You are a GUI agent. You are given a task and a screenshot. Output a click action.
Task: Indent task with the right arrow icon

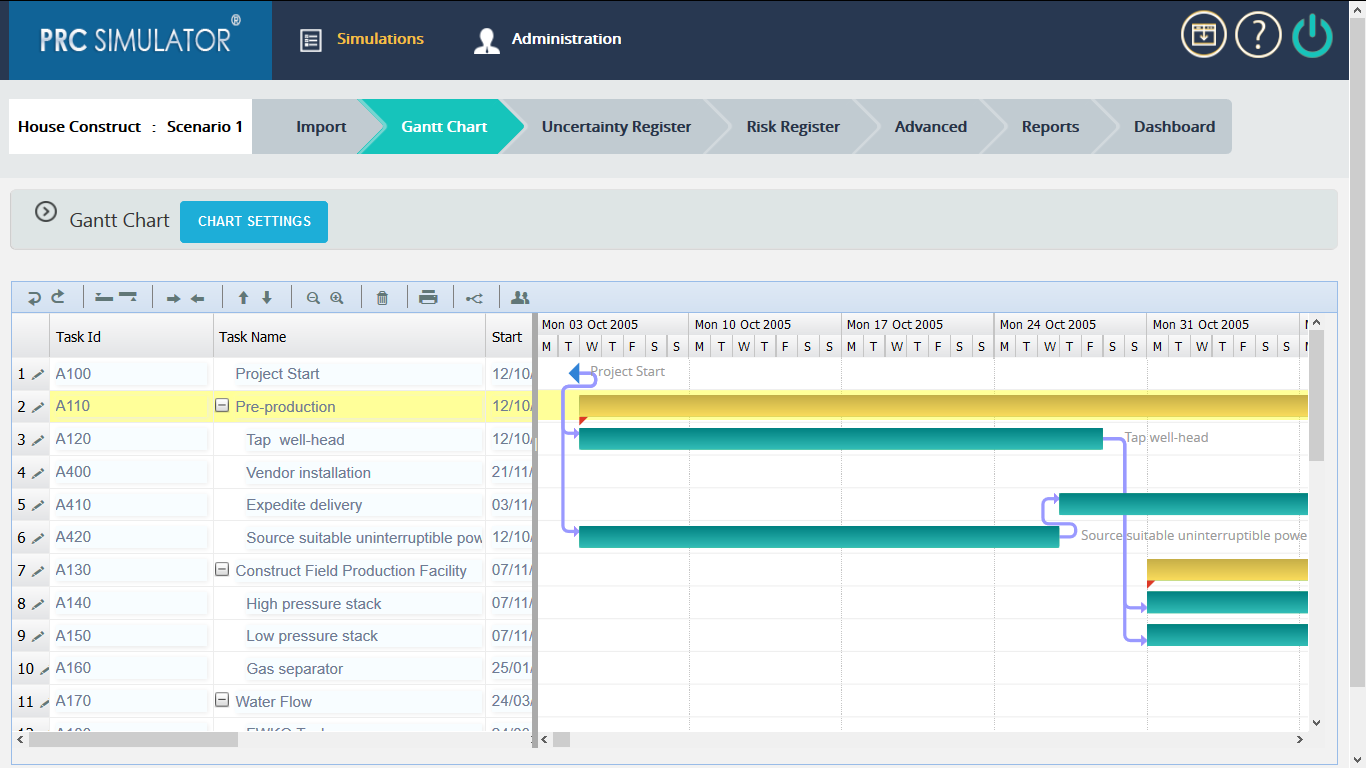point(173,298)
